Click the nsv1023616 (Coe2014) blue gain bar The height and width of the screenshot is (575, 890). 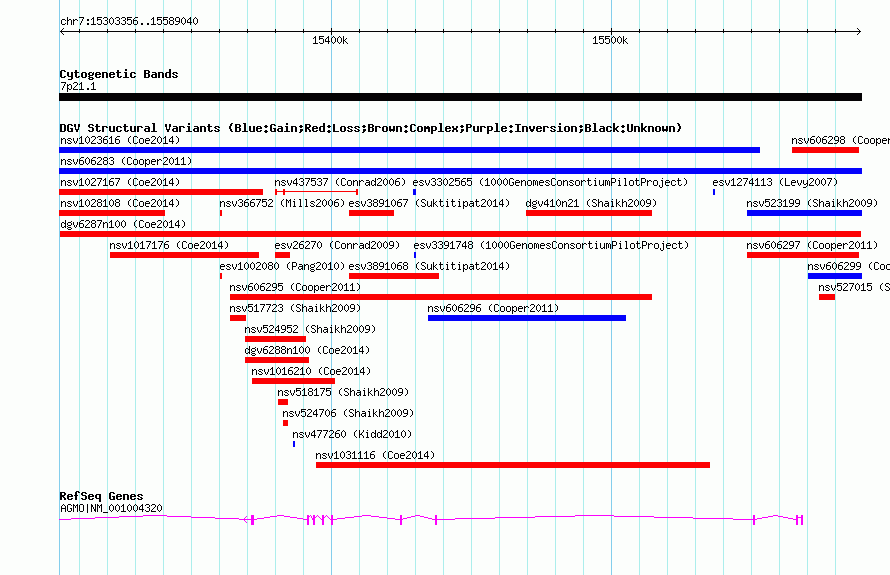409,150
